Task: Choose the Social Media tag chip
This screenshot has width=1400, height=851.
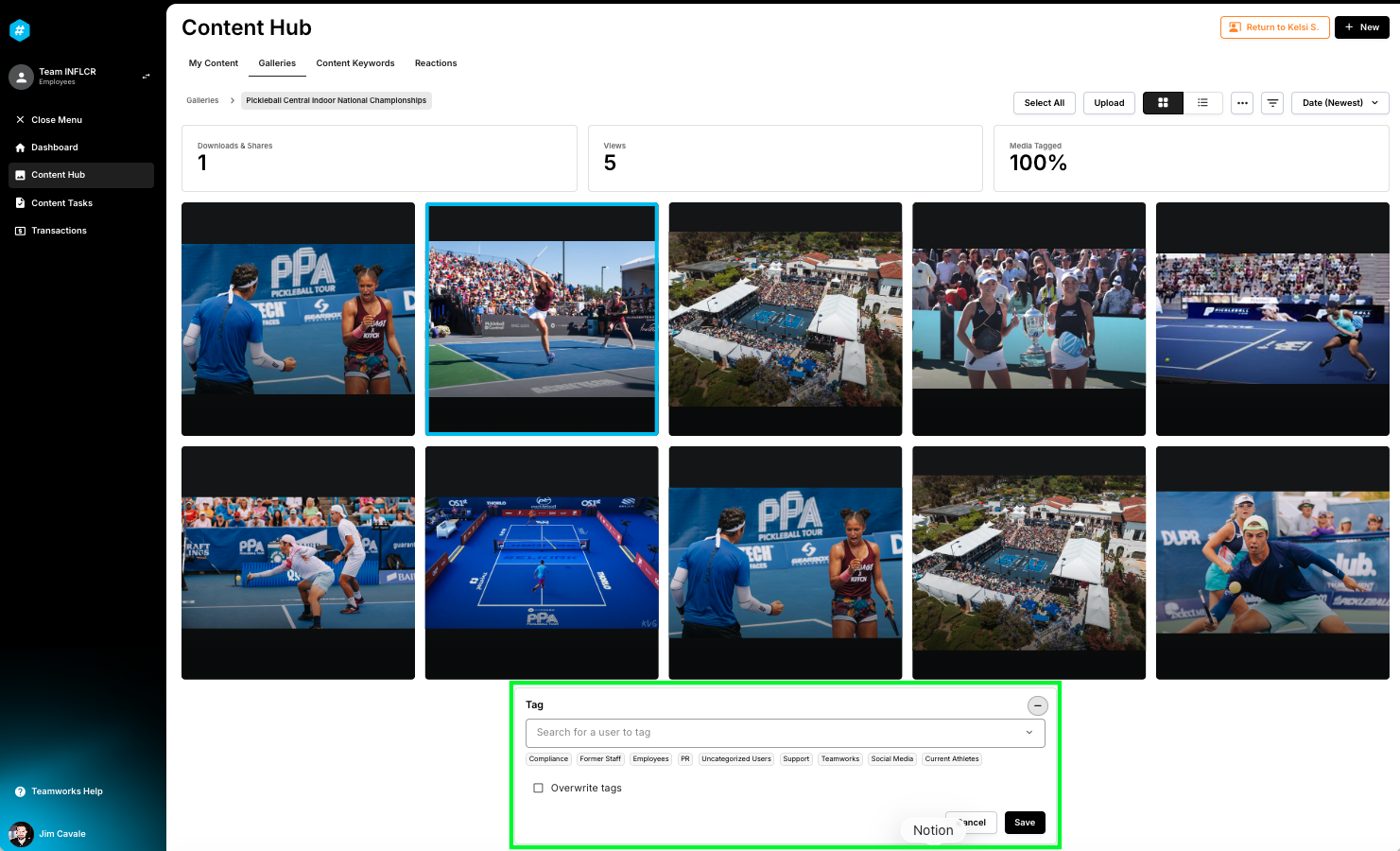Action: click(892, 759)
